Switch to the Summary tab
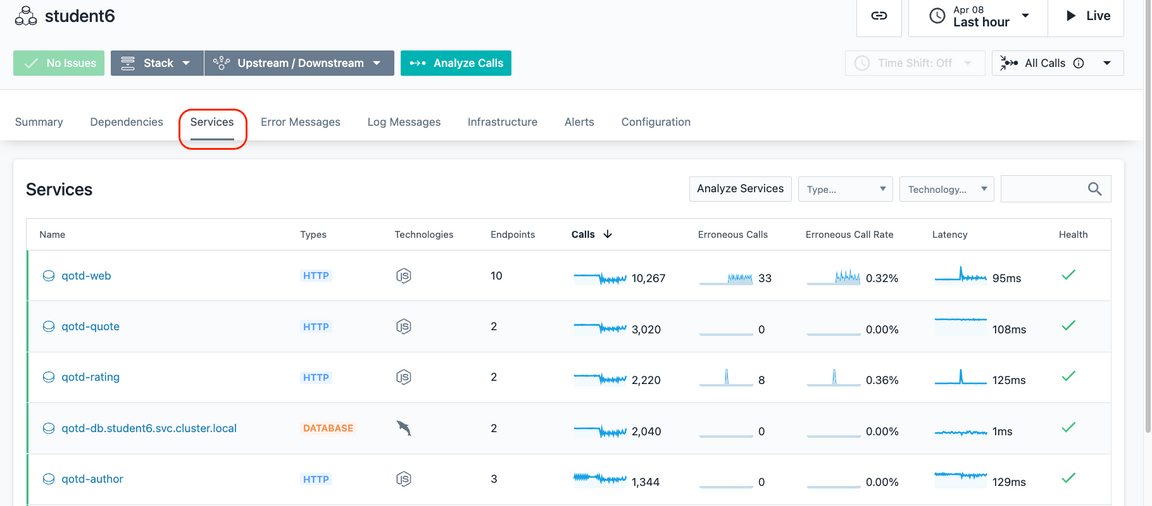Image resolution: width=1152 pixels, height=506 pixels. click(x=39, y=122)
